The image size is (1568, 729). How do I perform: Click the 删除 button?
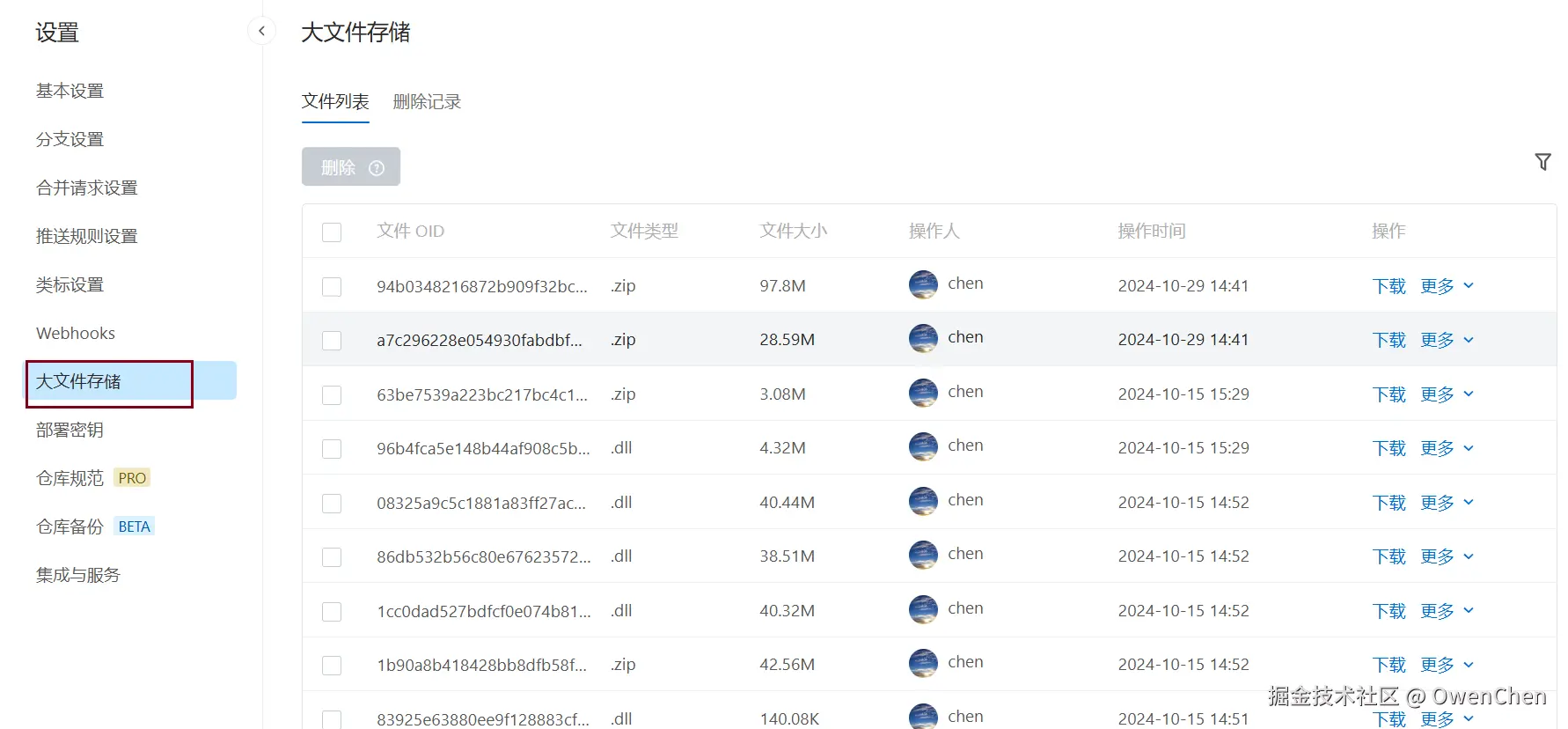click(x=351, y=166)
